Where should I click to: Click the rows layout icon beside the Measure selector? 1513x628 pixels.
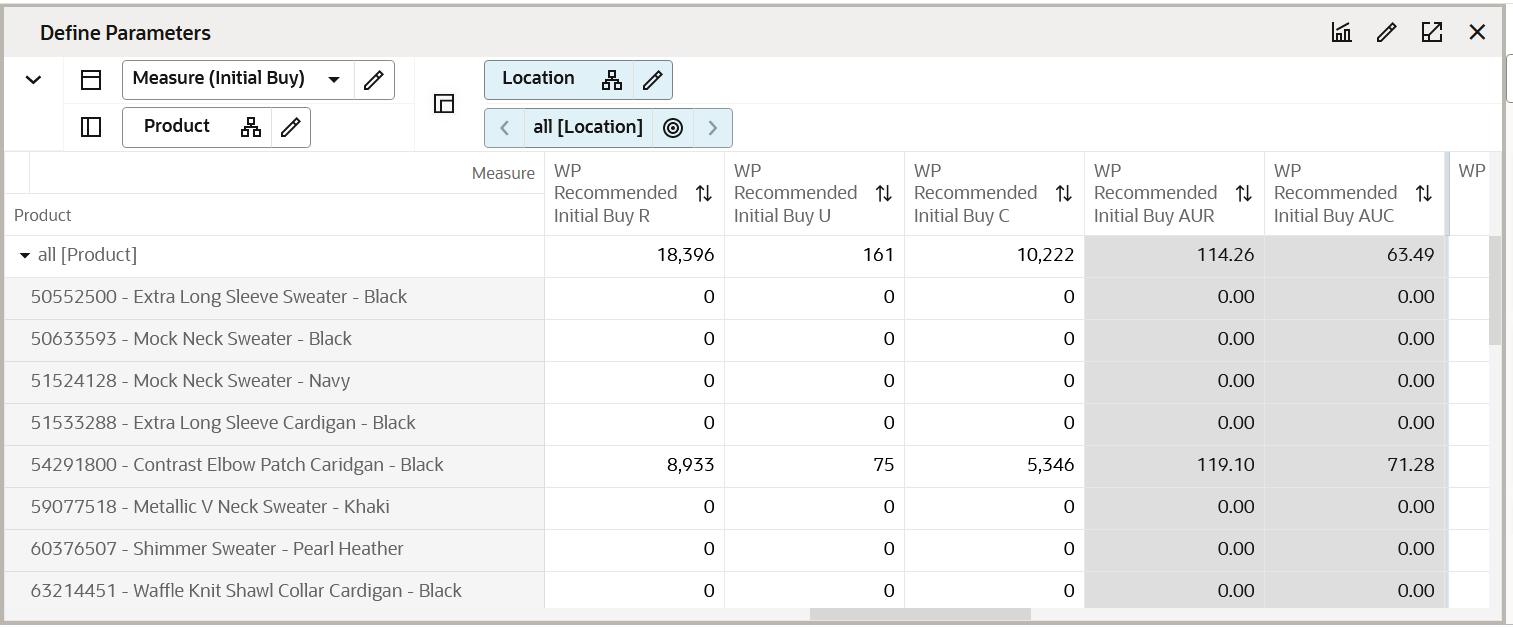tap(90, 79)
